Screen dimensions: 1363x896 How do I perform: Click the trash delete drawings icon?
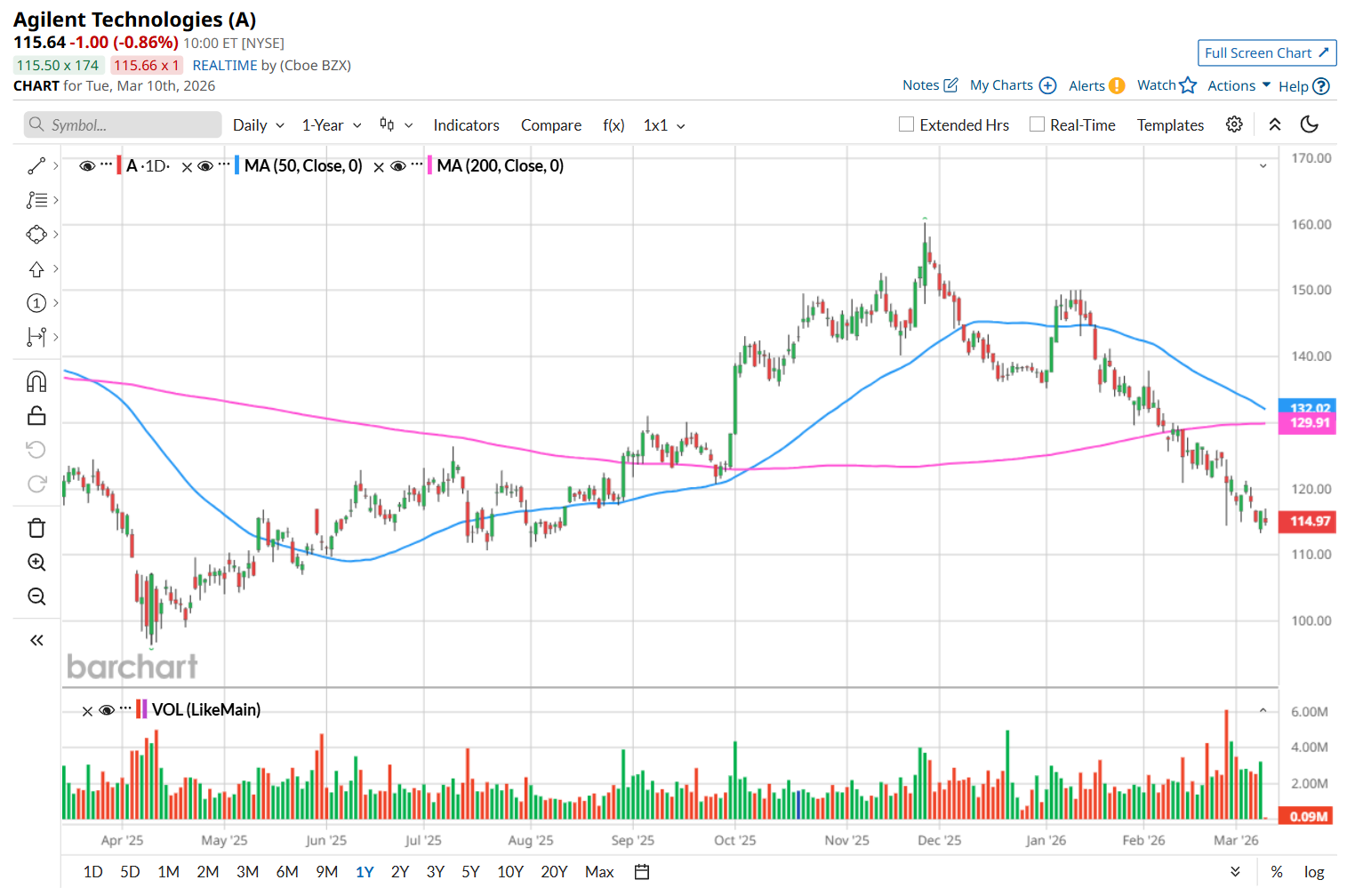(x=36, y=528)
